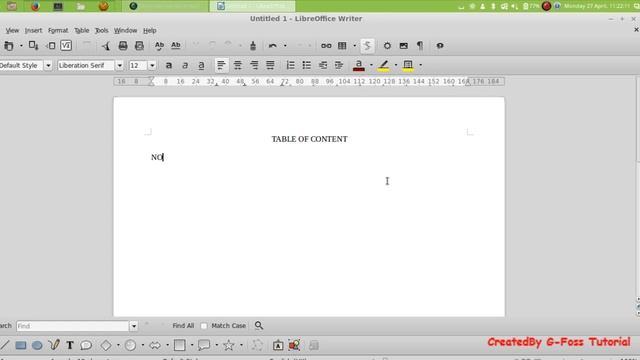
Task: Run Spelling and Grammar check
Action: (x=159, y=46)
